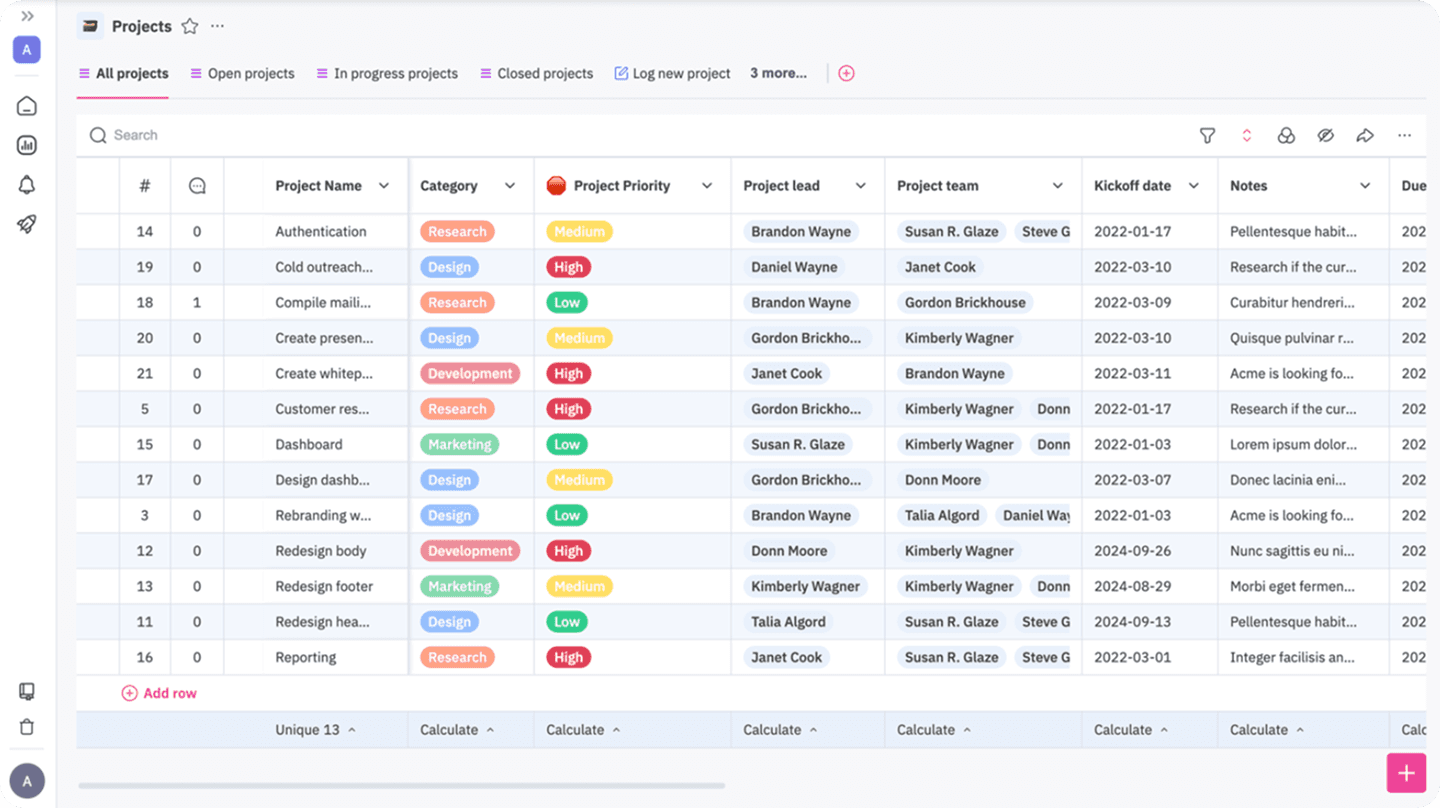
Task: Open the color rules circles icon
Action: tap(1286, 135)
